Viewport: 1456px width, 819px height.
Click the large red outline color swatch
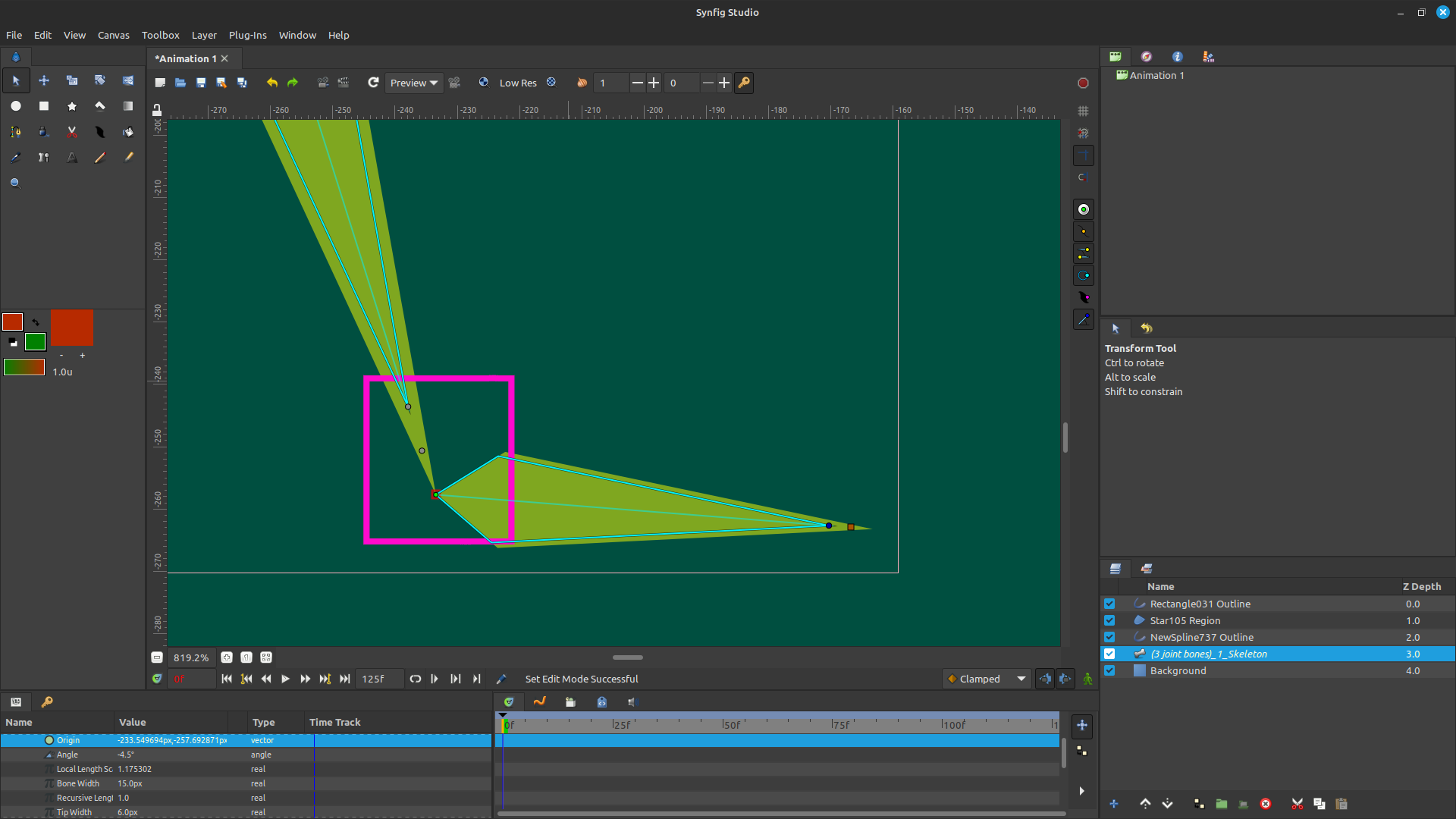click(72, 328)
